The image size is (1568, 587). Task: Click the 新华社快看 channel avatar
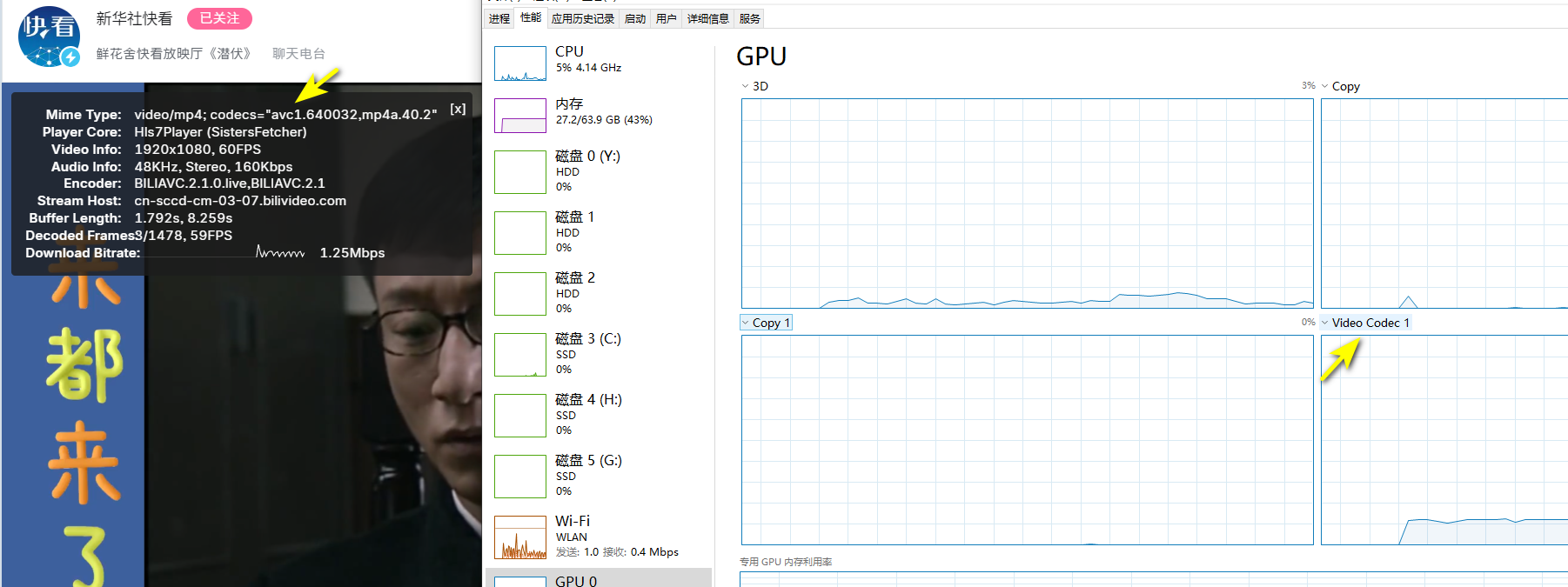pyautogui.click(x=50, y=37)
